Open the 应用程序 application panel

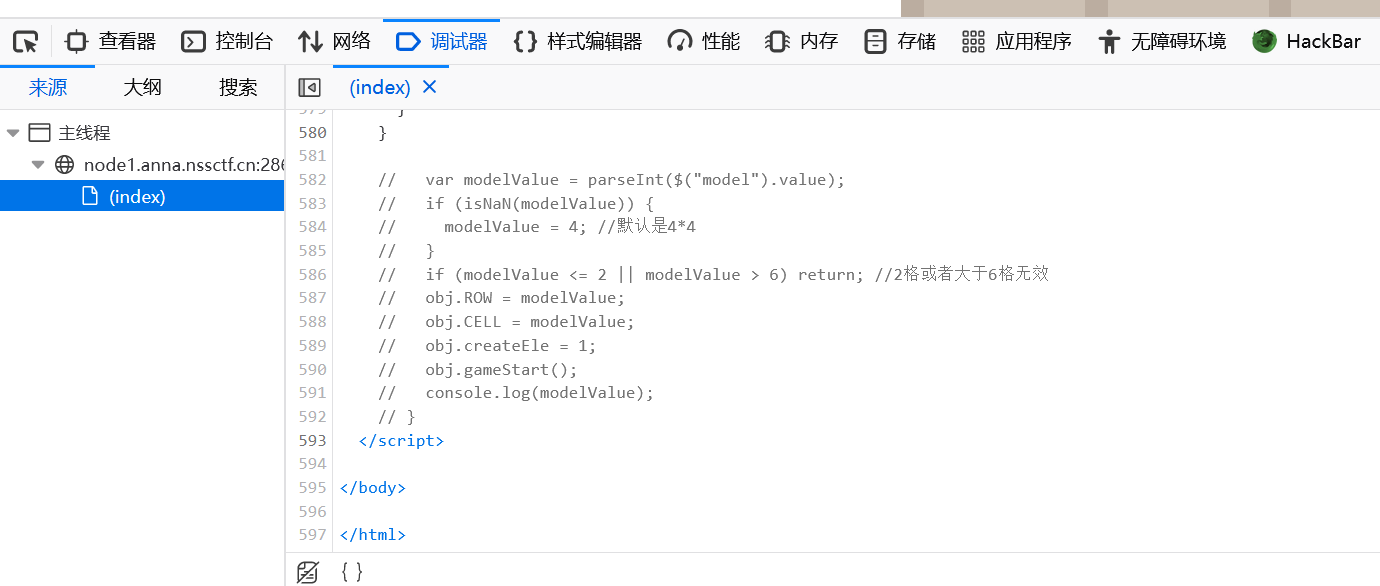coord(1016,42)
